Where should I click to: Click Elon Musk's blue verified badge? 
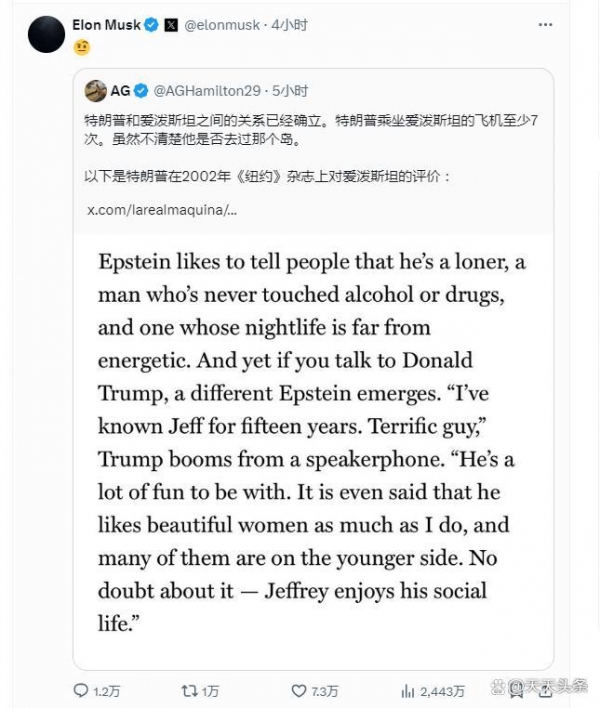pyautogui.click(x=151, y=25)
